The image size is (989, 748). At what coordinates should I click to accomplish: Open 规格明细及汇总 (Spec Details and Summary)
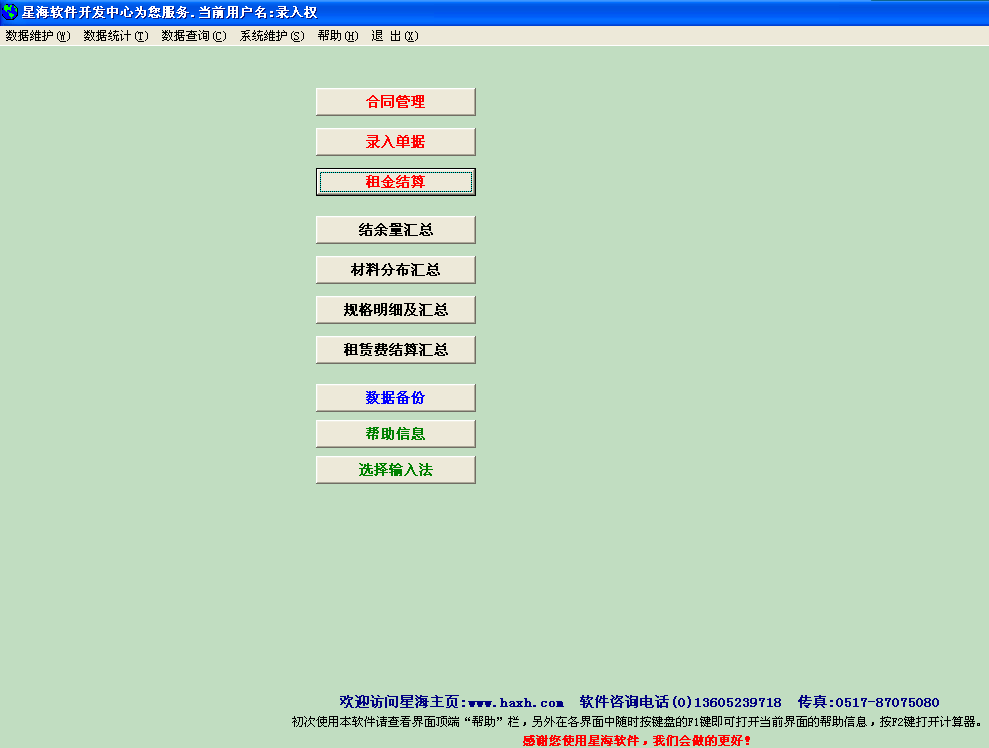[x=395, y=309]
